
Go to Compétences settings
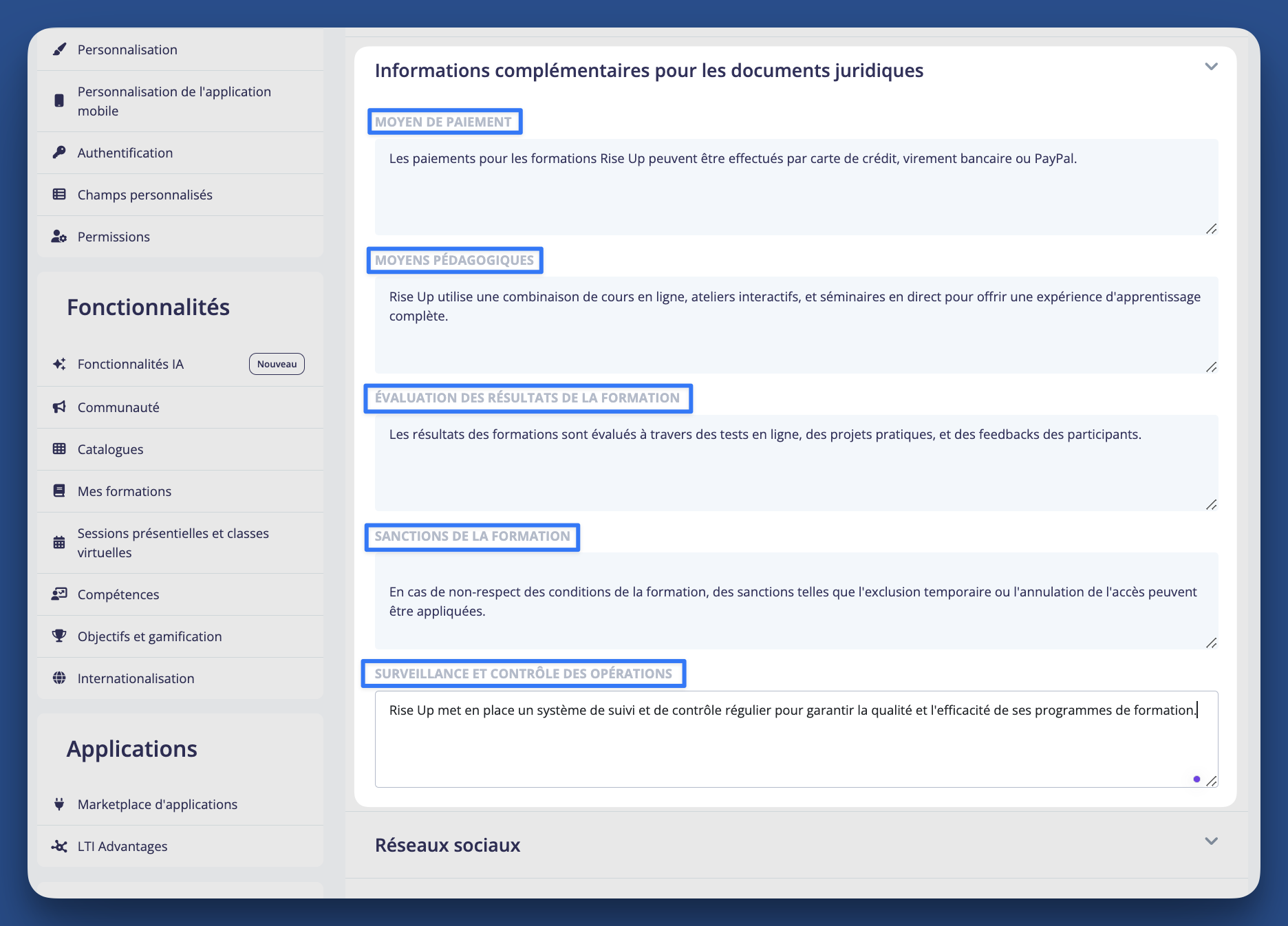click(180, 594)
